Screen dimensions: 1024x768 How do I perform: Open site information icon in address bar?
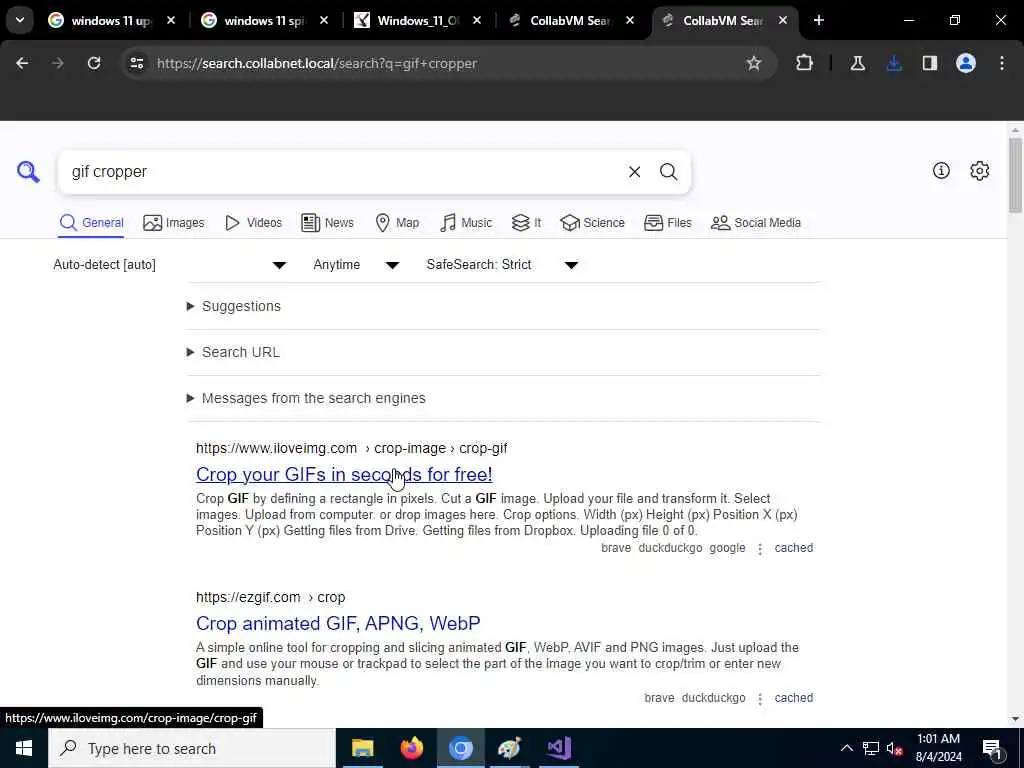(x=137, y=63)
